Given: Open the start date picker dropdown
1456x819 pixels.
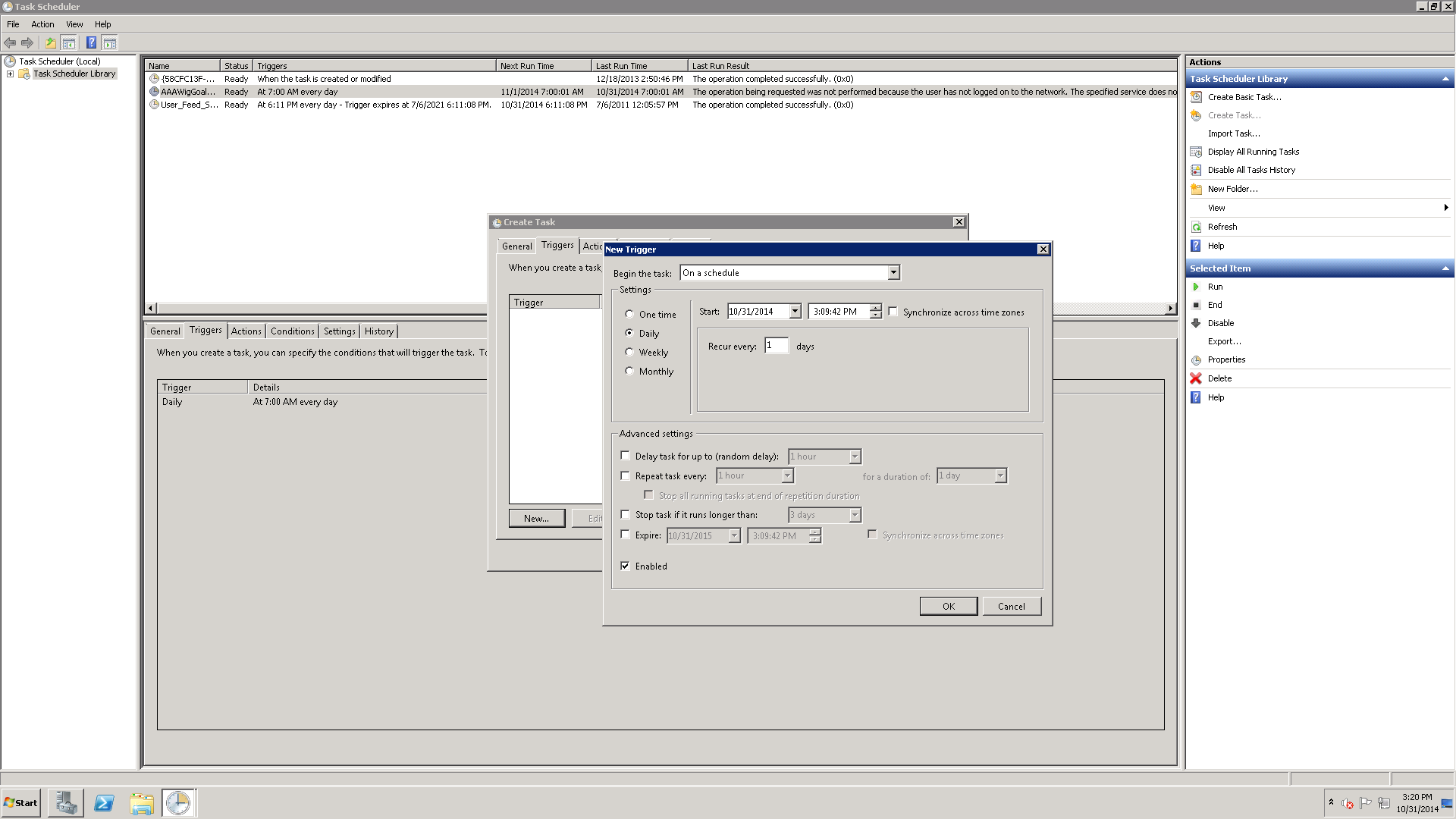Looking at the screenshot, I should 795,312.
